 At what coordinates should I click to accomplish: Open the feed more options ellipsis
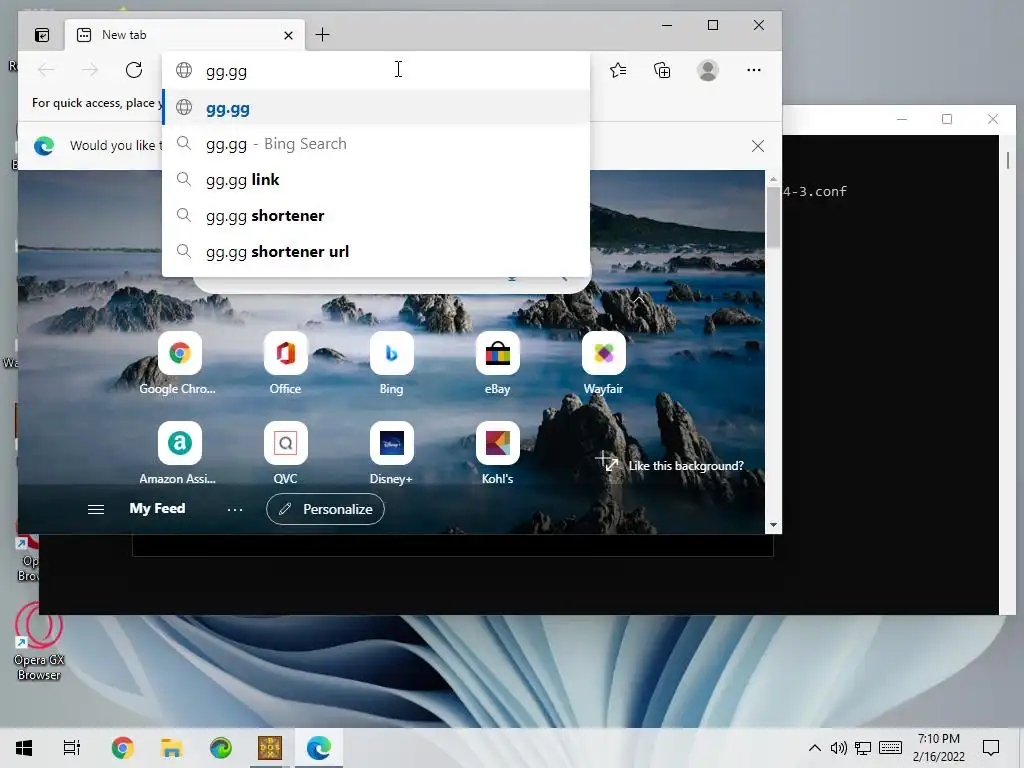[x=235, y=509]
